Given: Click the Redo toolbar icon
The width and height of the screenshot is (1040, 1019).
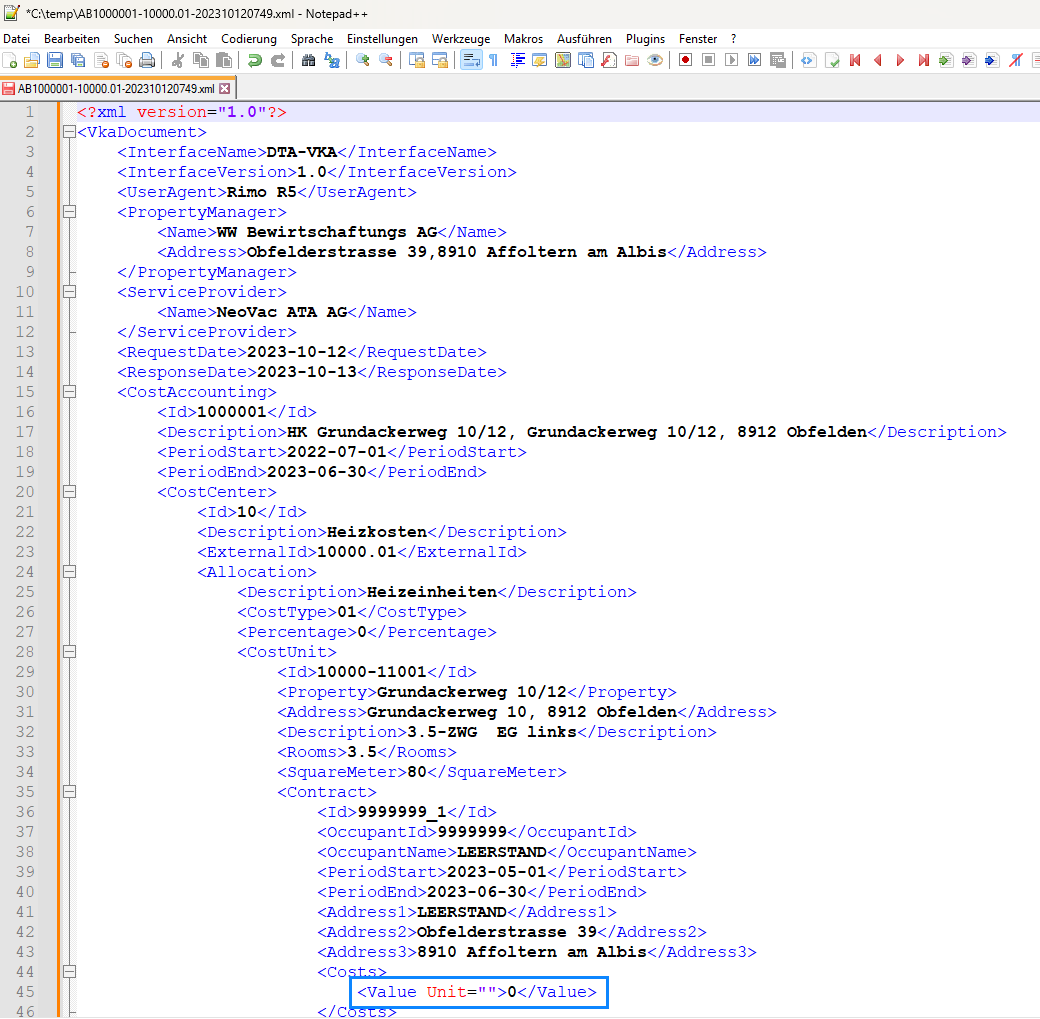Looking at the screenshot, I should [278, 61].
